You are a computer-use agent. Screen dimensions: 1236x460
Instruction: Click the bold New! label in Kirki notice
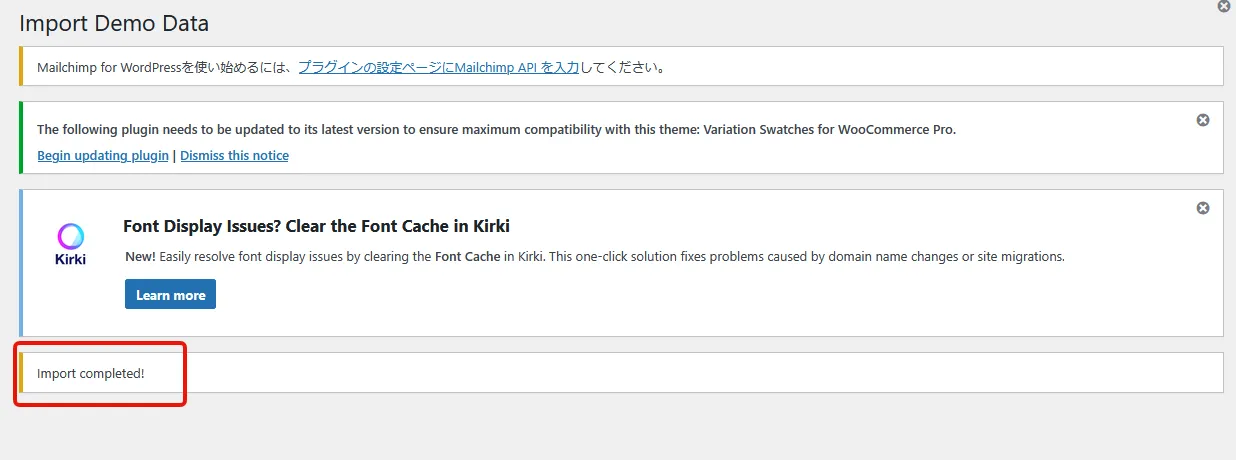[x=140, y=257]
